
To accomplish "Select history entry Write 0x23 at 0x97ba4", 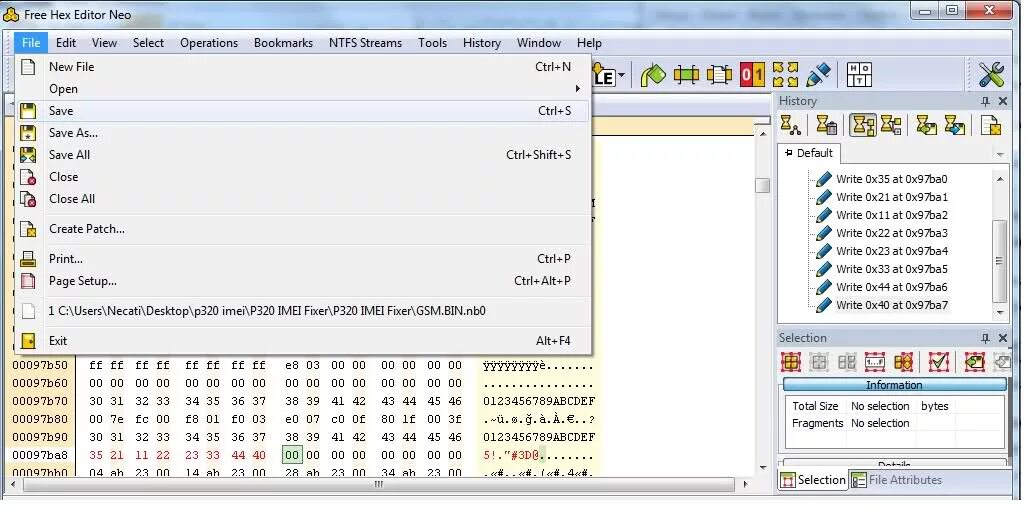I will pos(891,251).
